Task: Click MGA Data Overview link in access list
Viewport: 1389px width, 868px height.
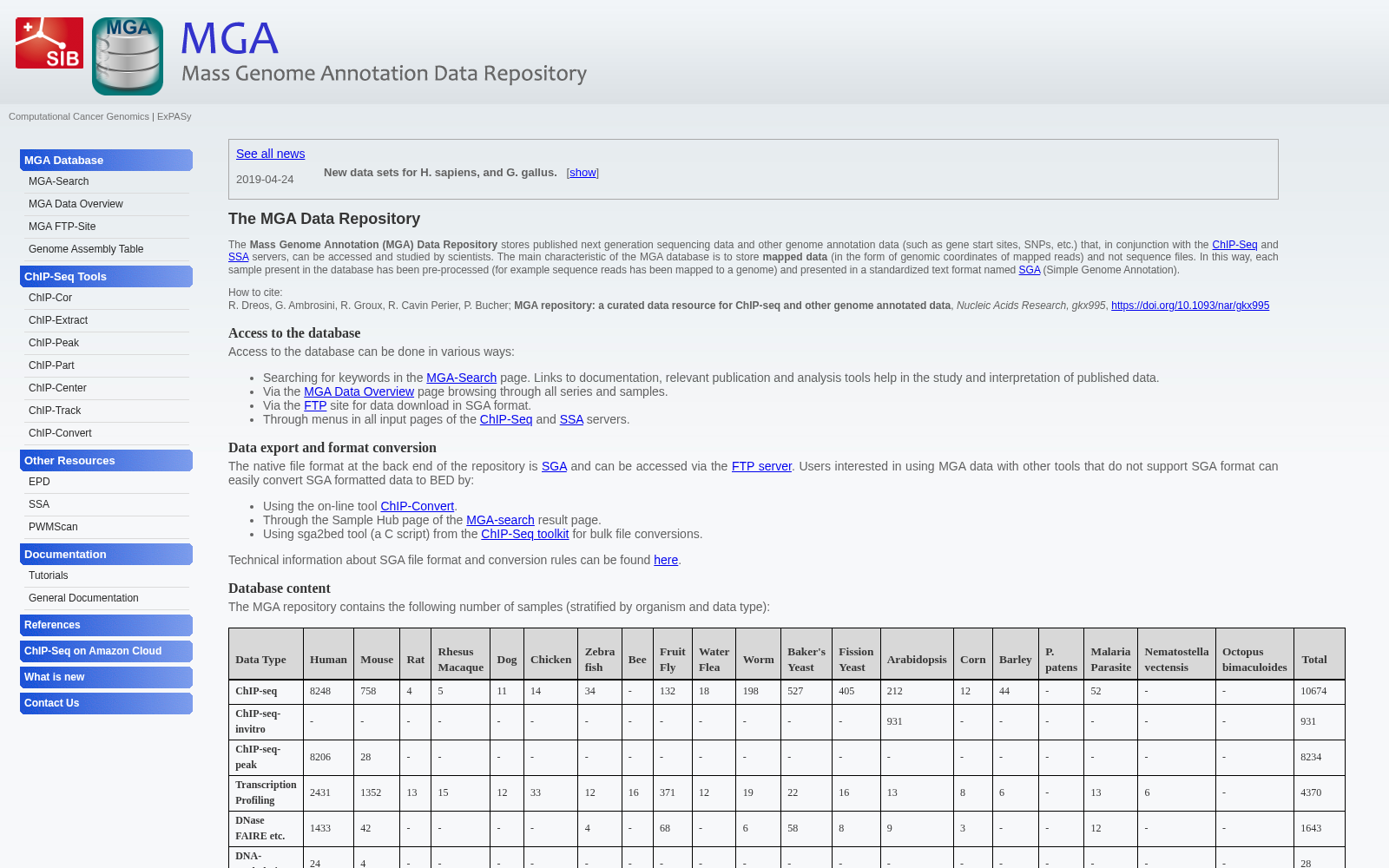Action: coord(359,391)
